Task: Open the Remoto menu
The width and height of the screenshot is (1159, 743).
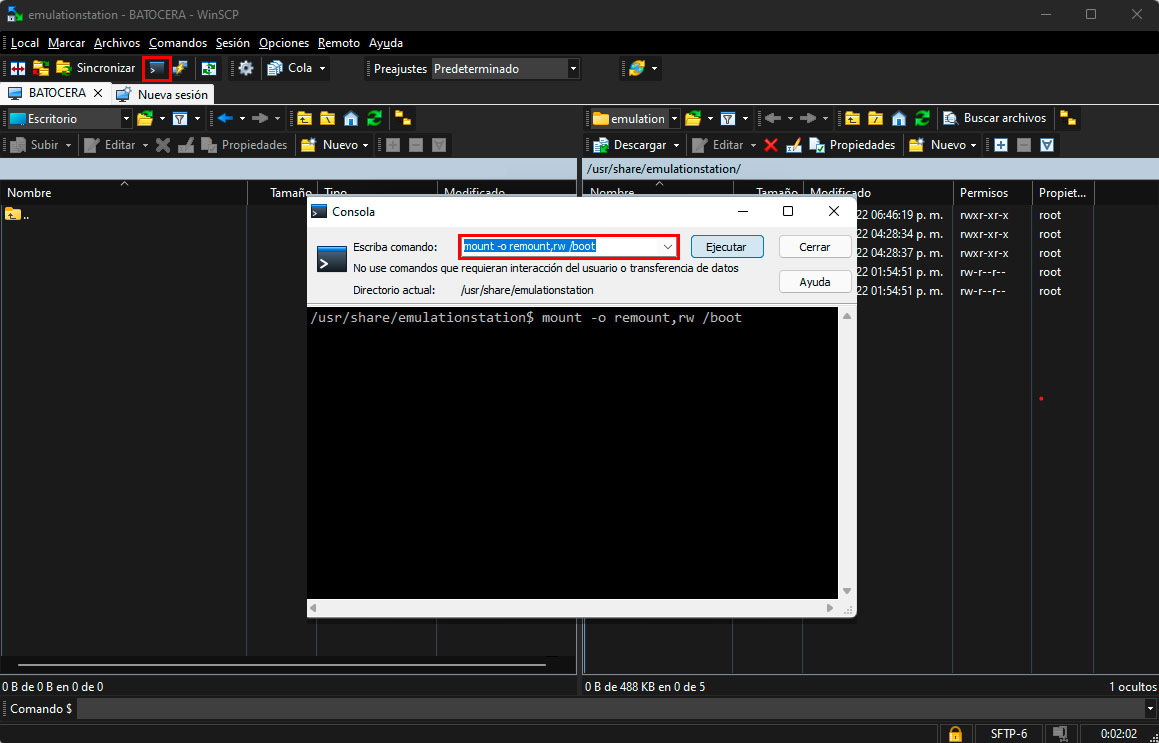Action: point(339,43)
